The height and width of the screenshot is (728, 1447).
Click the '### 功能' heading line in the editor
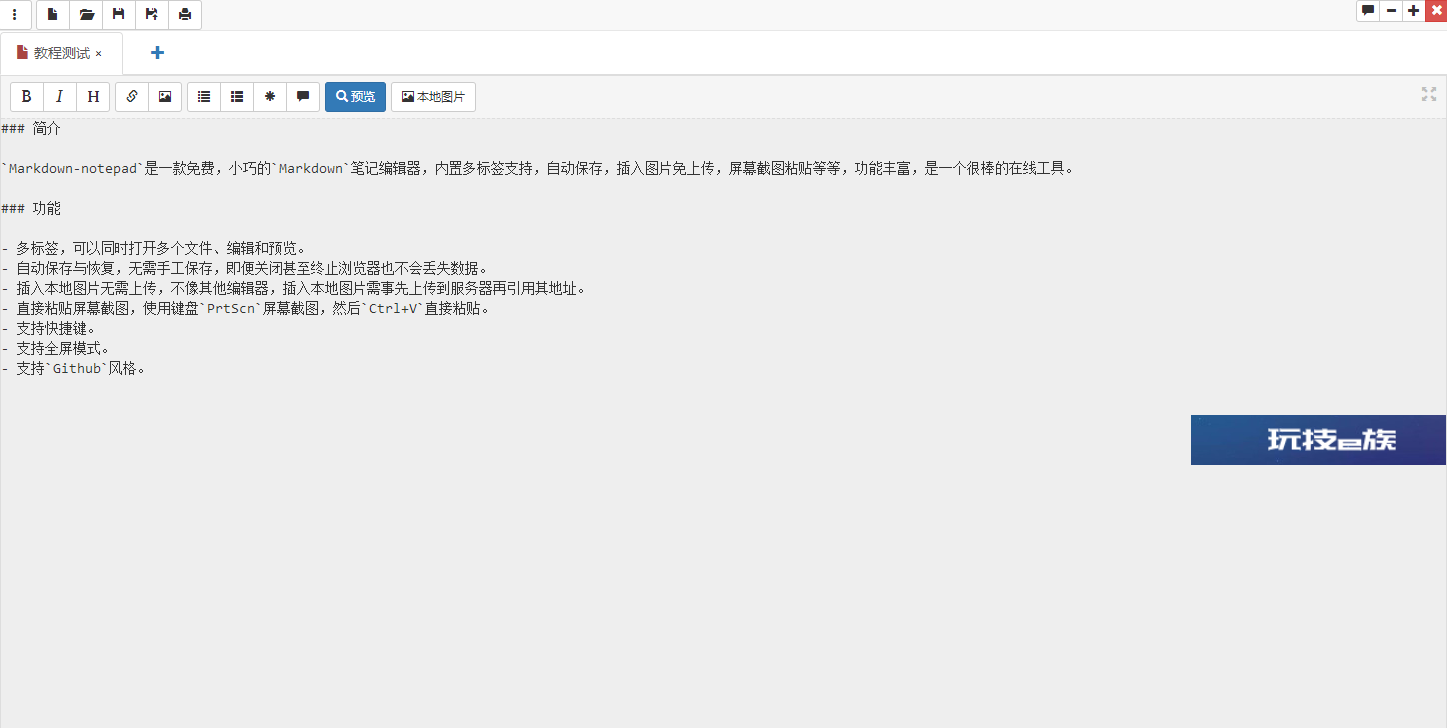[31, 209]
